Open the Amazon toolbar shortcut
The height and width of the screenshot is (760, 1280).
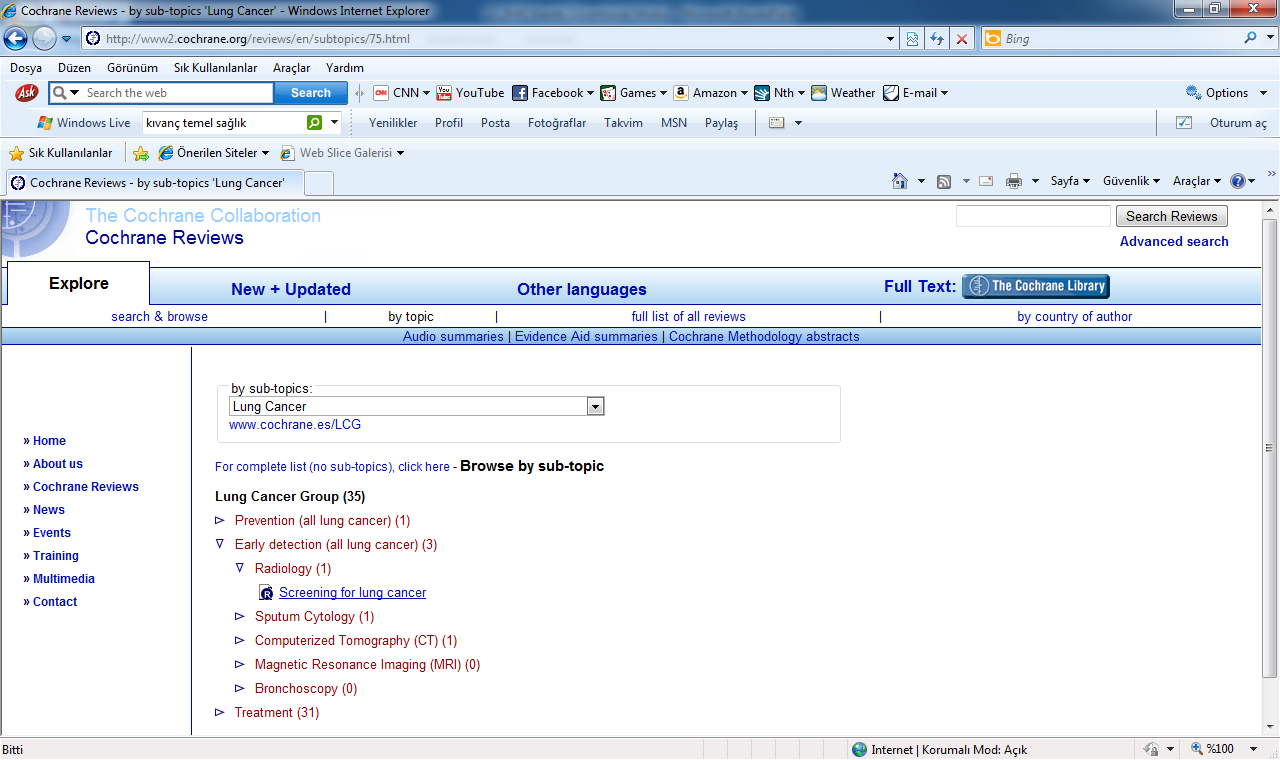(710, 93)
